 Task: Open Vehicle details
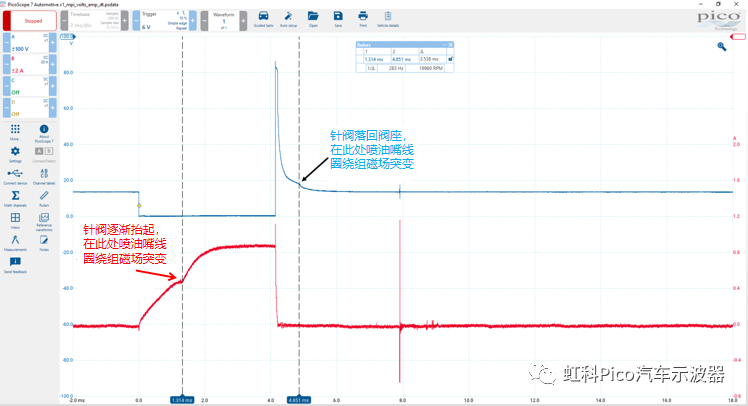click(388, 19)
